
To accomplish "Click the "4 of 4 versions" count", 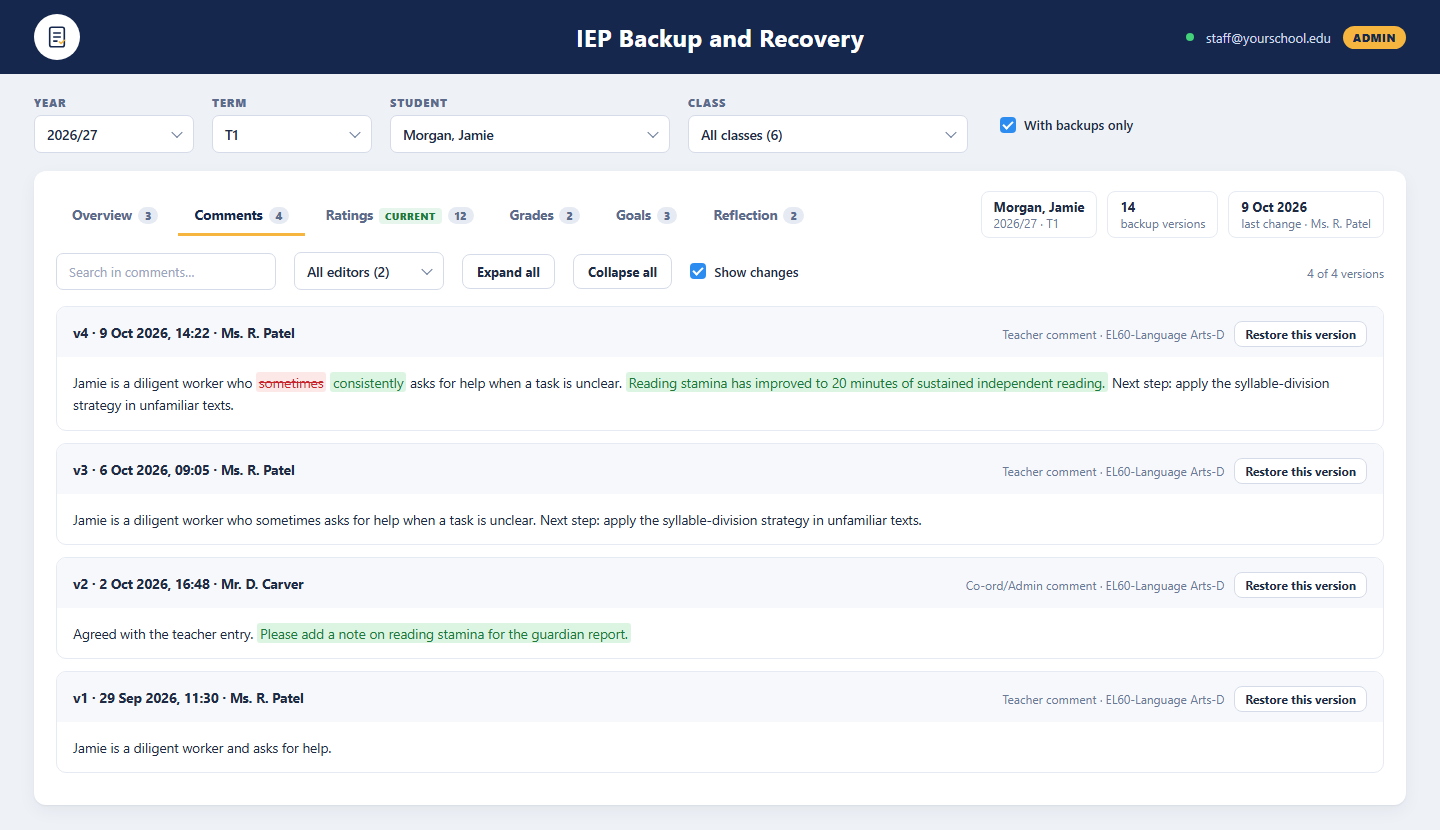I will (1345, 273).
